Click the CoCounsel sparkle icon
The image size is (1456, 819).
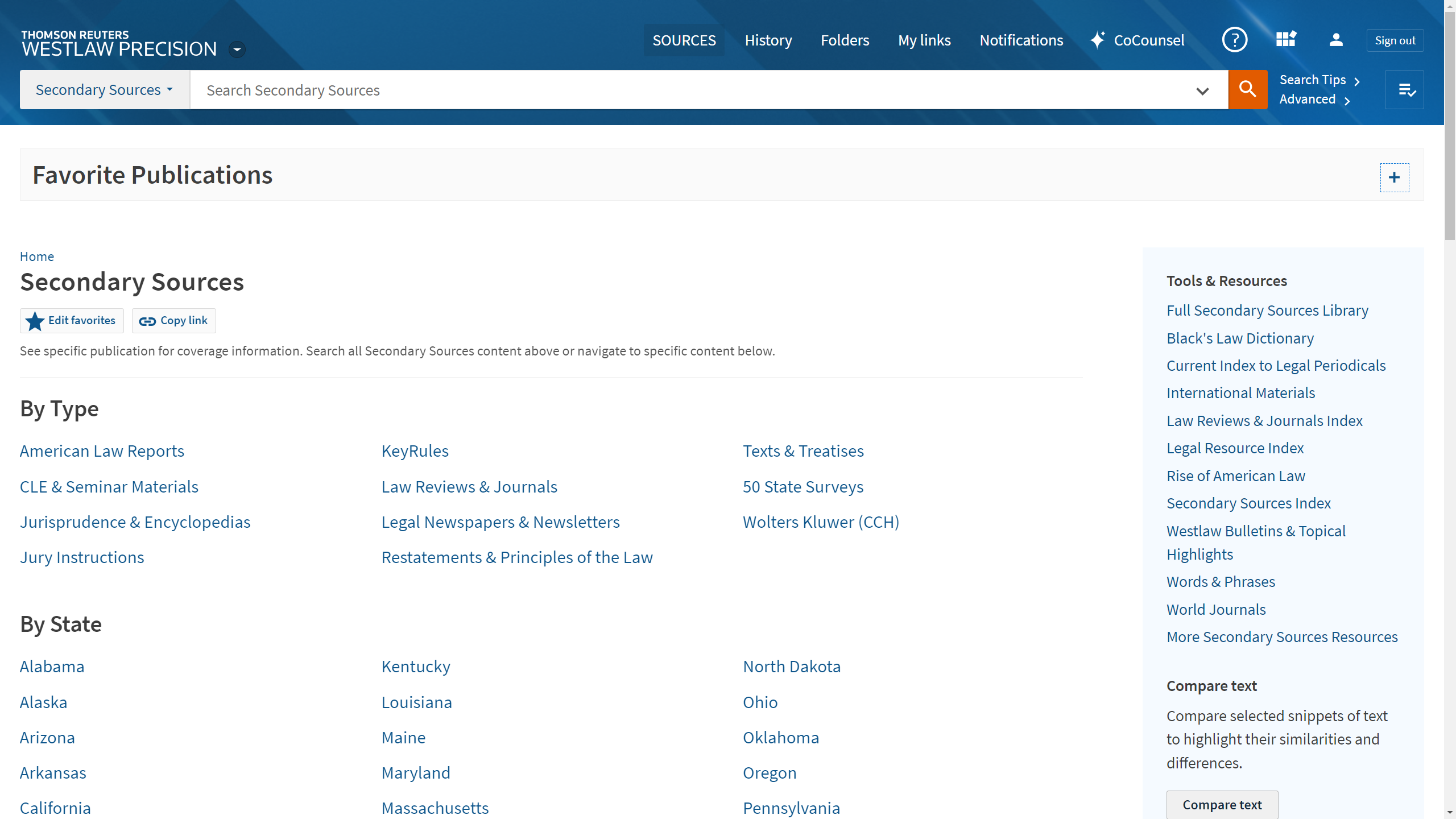point(1098,40)
